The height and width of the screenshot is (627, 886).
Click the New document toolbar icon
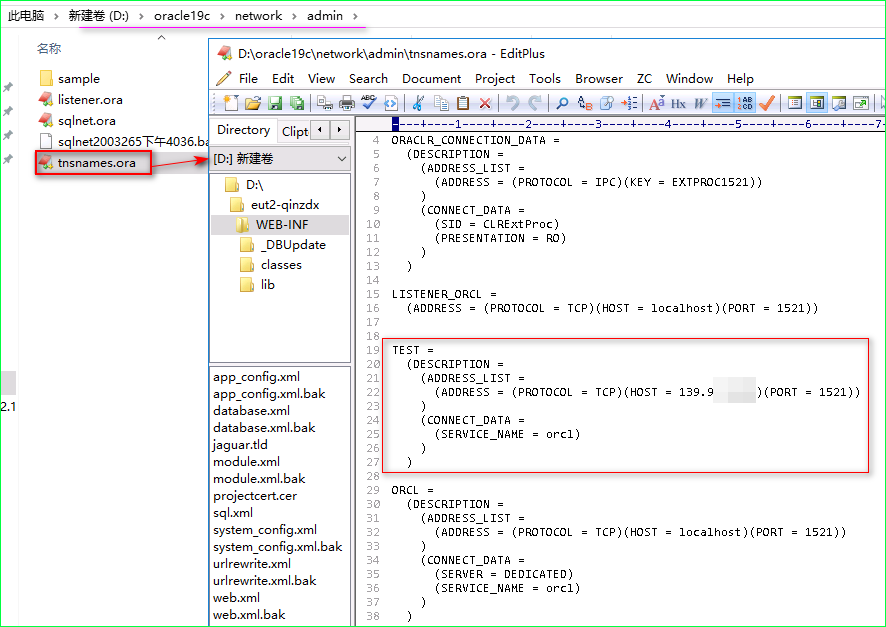(x=231, y=103)
